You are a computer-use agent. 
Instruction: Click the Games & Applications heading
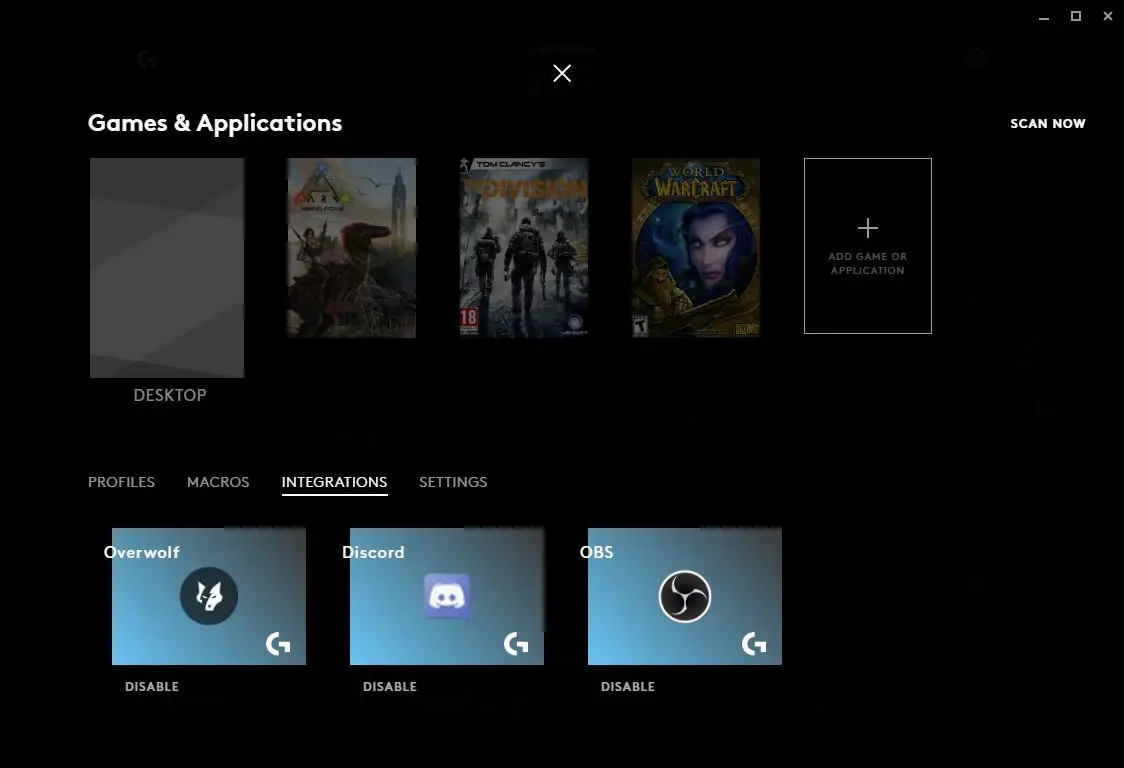point(215,123)
